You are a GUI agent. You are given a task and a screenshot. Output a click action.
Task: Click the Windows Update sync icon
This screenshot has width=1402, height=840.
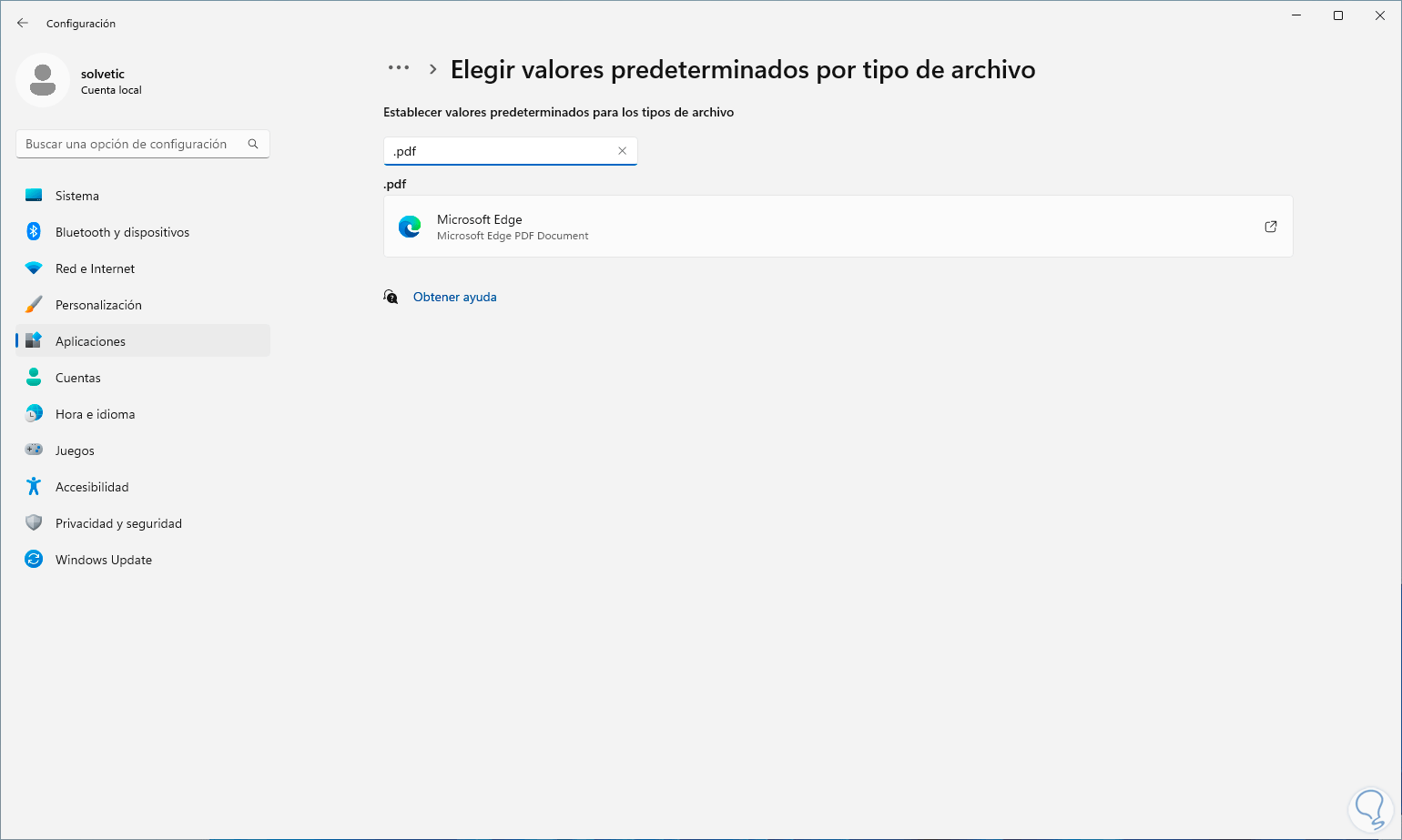pos(34,560)
